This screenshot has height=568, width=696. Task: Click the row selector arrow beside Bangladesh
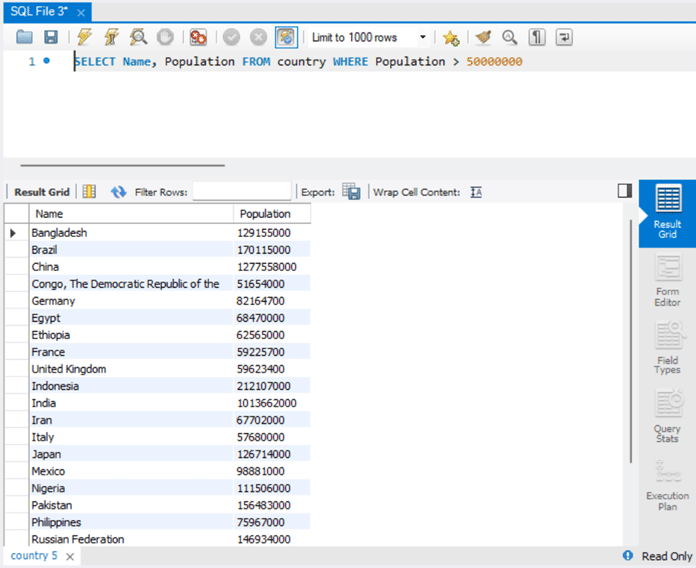point(13,233)
